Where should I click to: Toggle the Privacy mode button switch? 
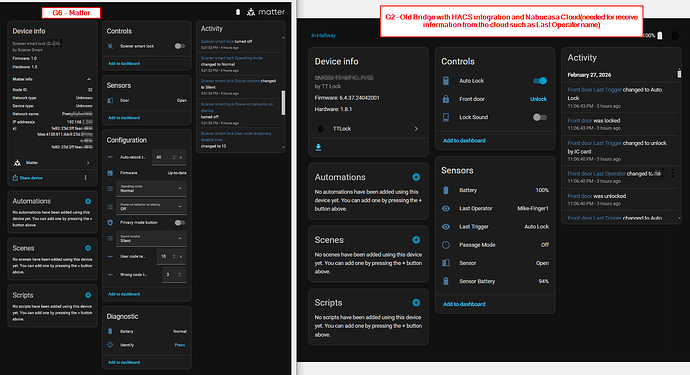[x=180, y=223]
